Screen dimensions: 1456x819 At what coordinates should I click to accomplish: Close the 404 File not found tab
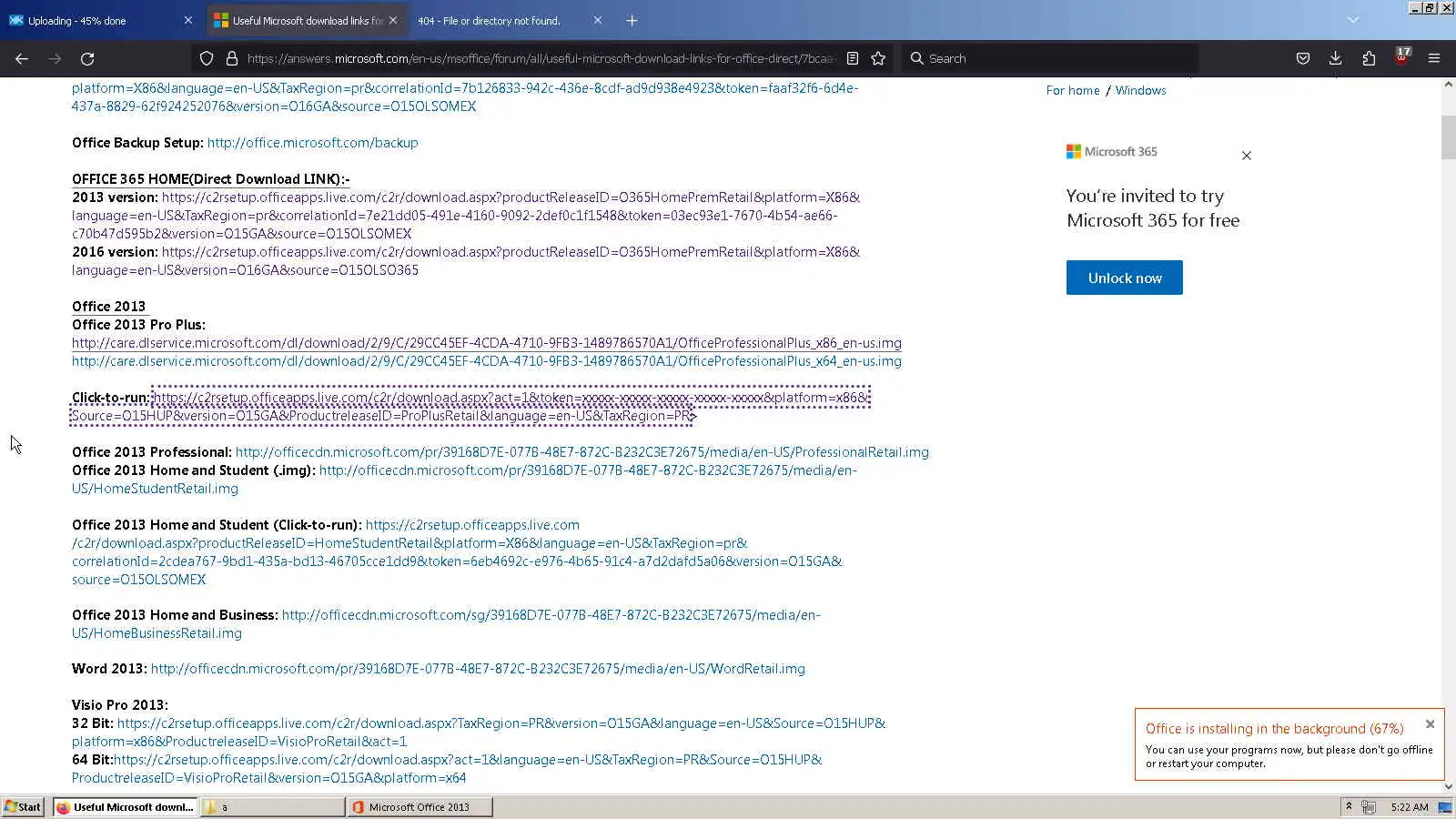click(598, 20)
